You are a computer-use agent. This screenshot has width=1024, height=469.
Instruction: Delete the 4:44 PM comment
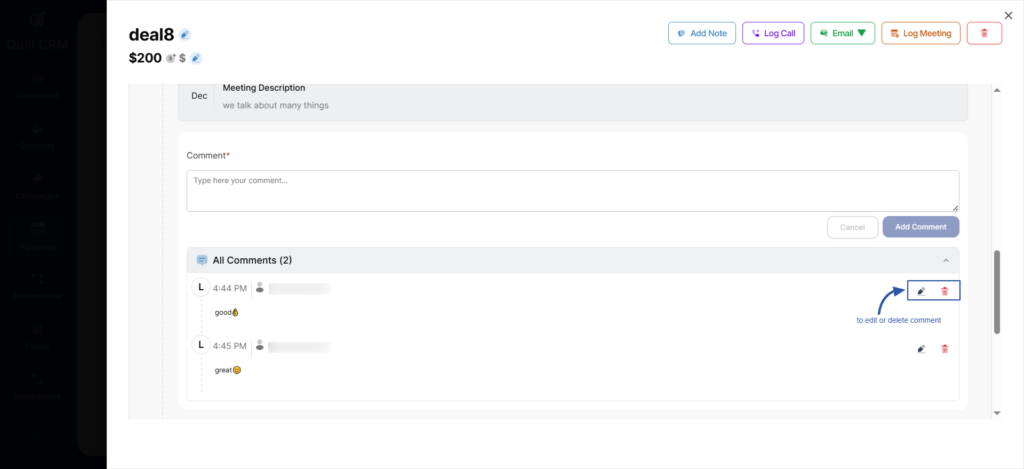(945, 291)
